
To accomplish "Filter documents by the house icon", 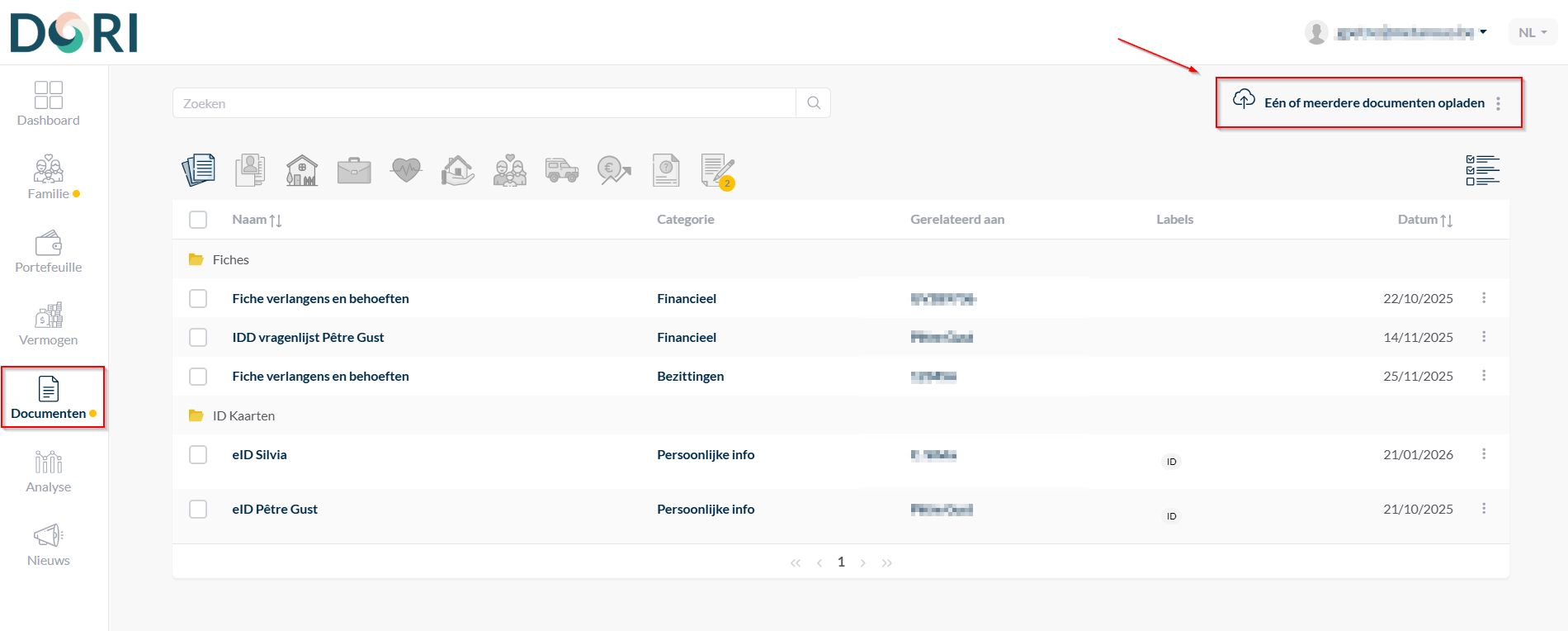I will pyautogui.click(x=302, y=170).
